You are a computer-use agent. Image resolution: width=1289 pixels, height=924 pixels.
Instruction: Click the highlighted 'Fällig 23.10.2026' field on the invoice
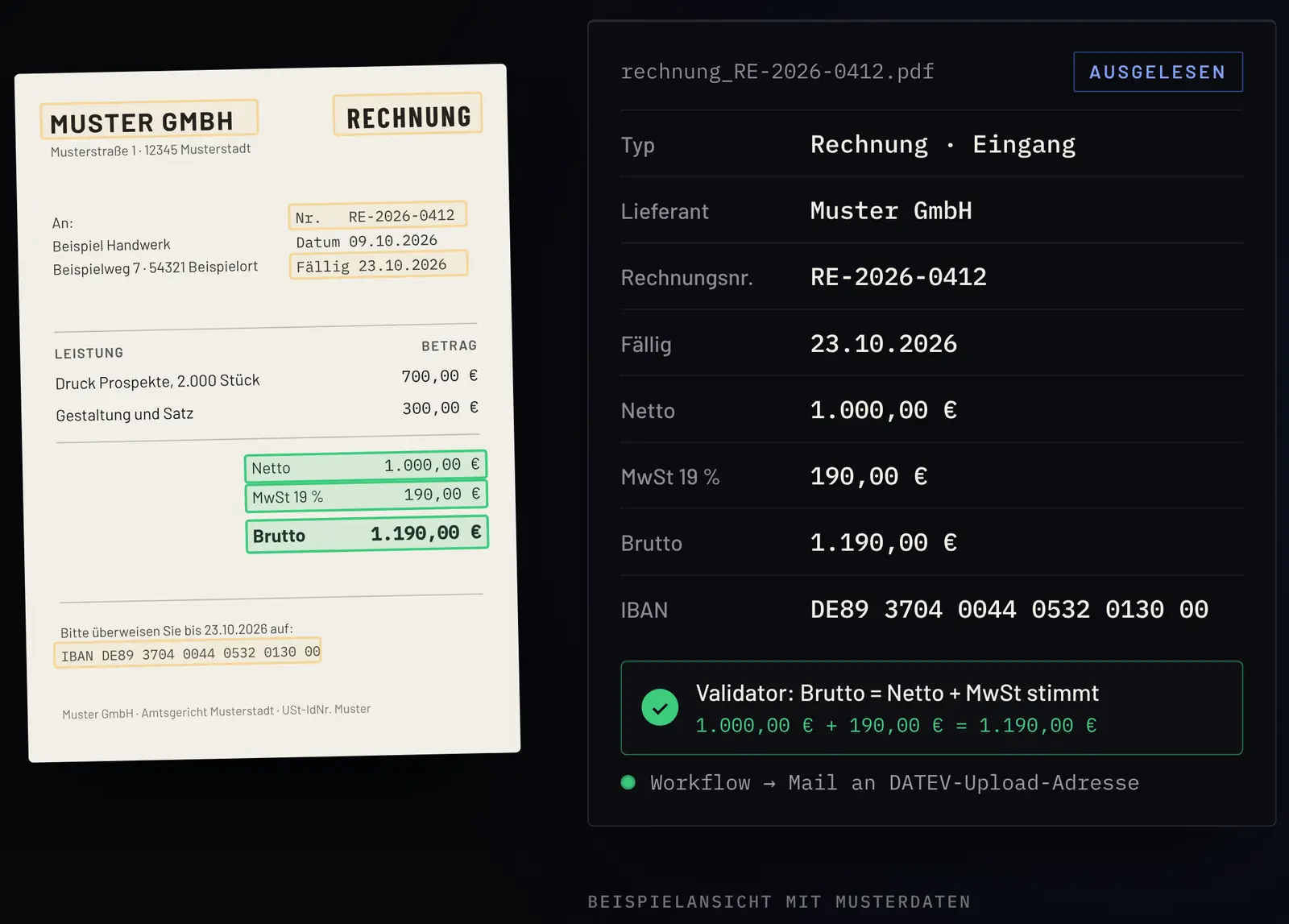(x=378, y=265)
